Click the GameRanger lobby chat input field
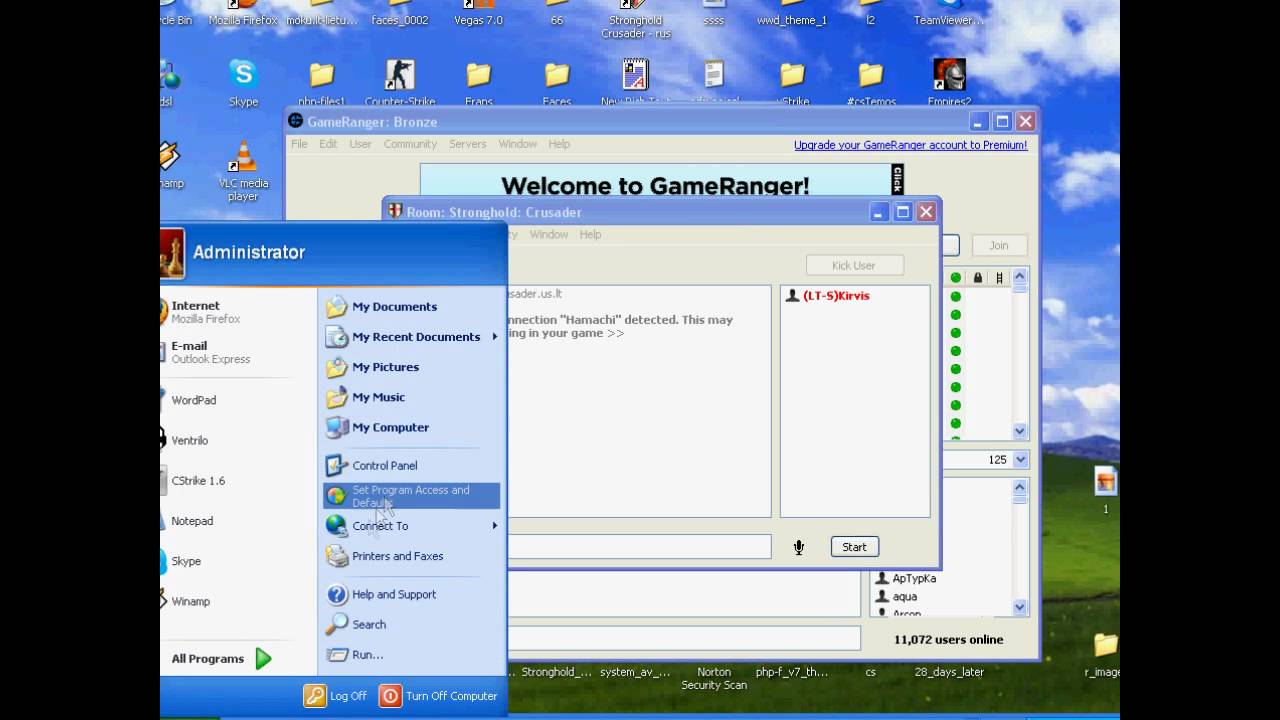The width and height of the screenshot is (1280, 720). (x=684, y=638)
